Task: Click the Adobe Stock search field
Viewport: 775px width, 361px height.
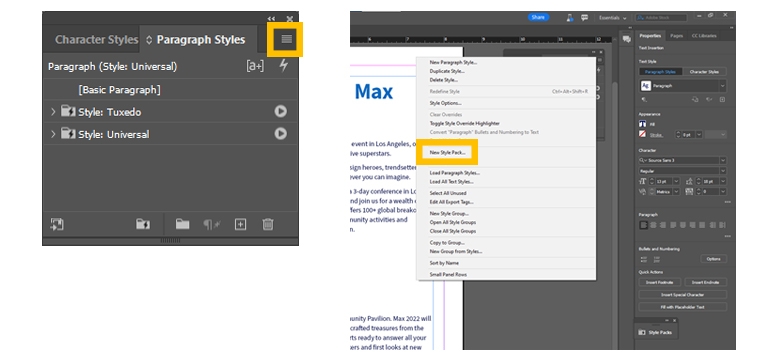Action: 661,18
